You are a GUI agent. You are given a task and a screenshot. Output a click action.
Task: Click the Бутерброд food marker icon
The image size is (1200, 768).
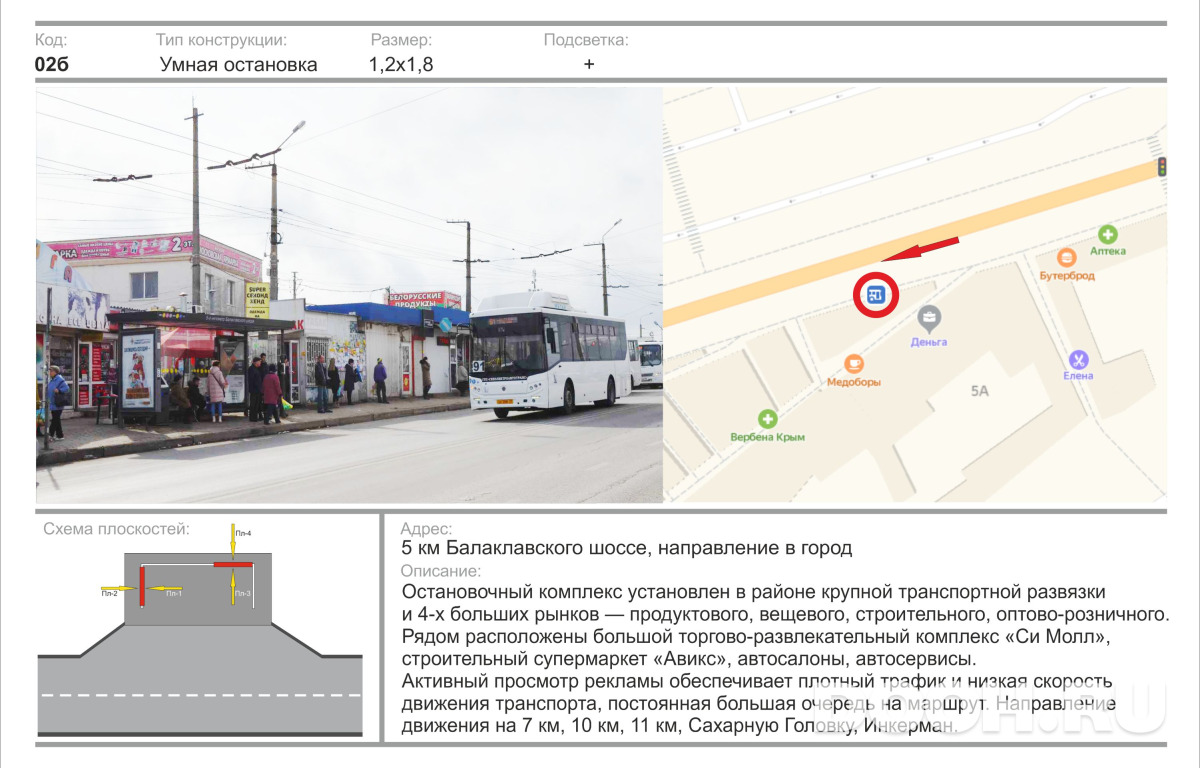1067,257
